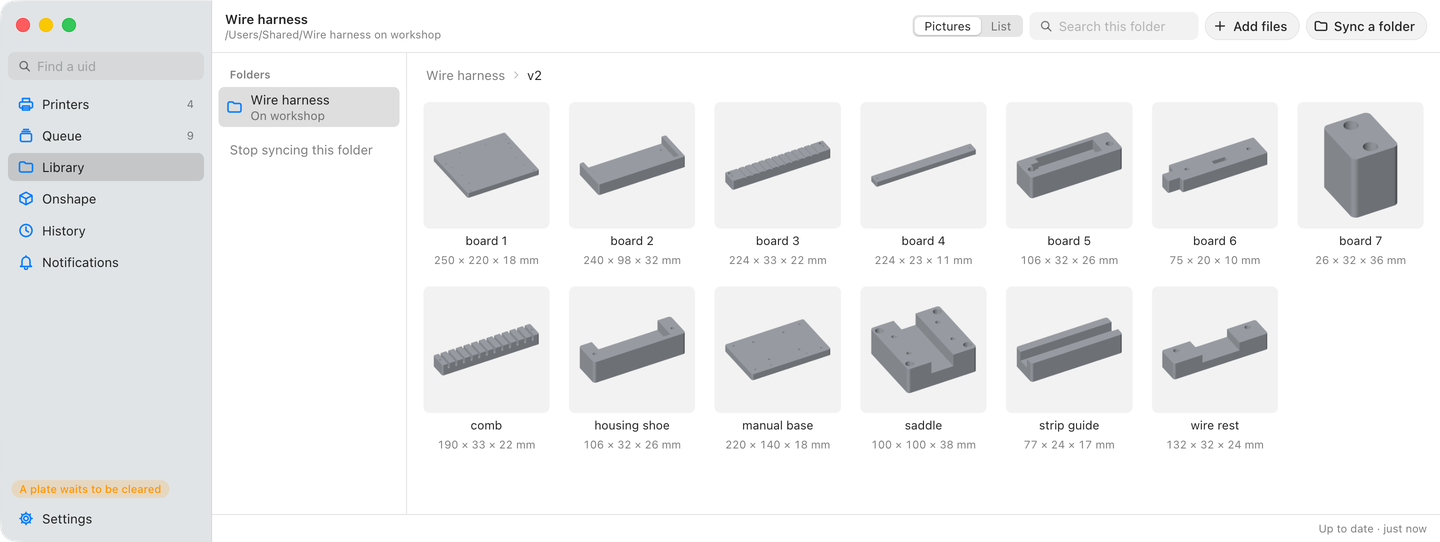Open the housing shoe thumbnail

click(632, 350)
